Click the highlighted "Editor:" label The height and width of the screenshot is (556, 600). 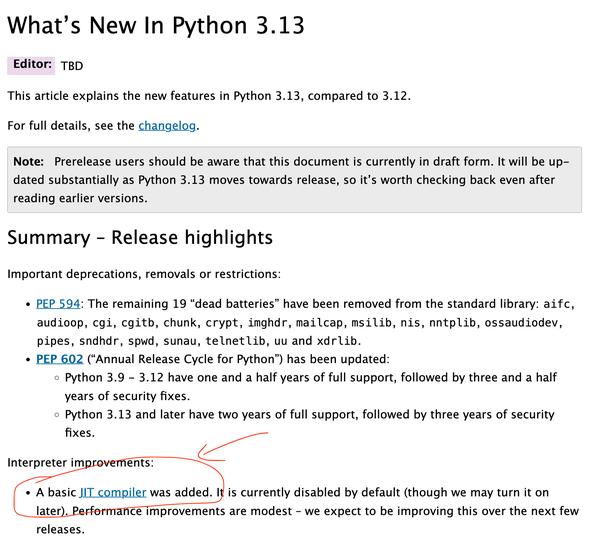[x=31, y=65]
